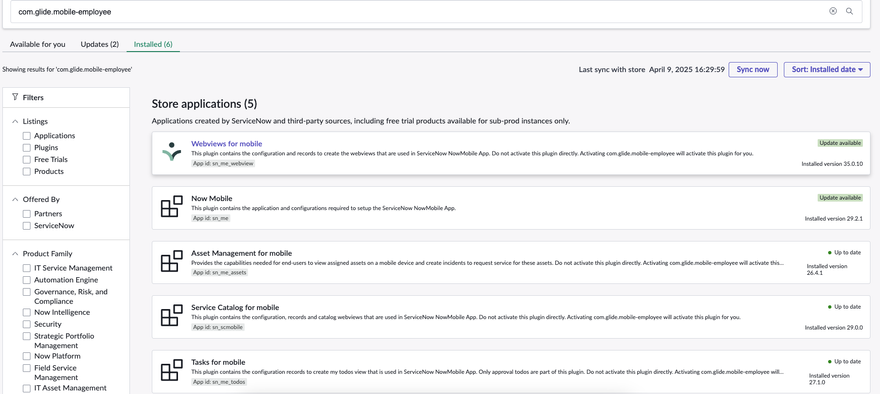Screen dimensions: 880x394
Task: Click the Now Mobile app icon
Action: (x=171, y=207)
